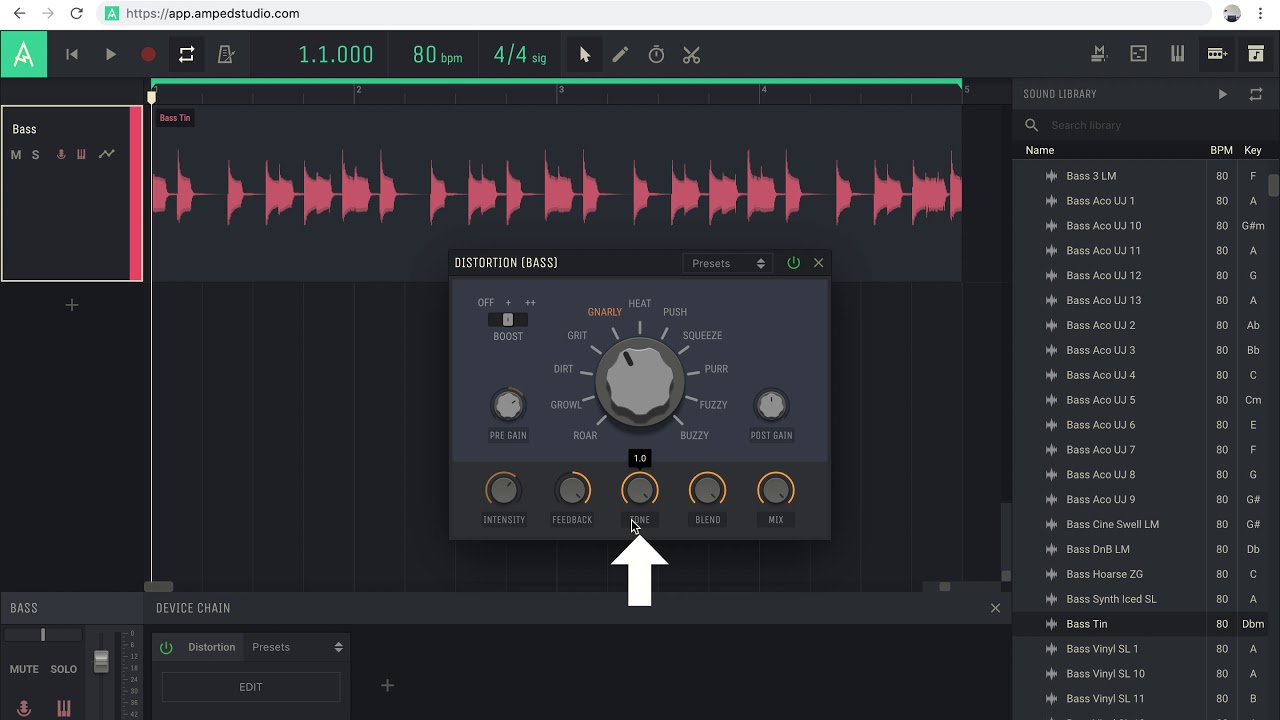Close the Device Chain panel
The width and height of the screenshot is (1280, 720).
pos(995,608)
